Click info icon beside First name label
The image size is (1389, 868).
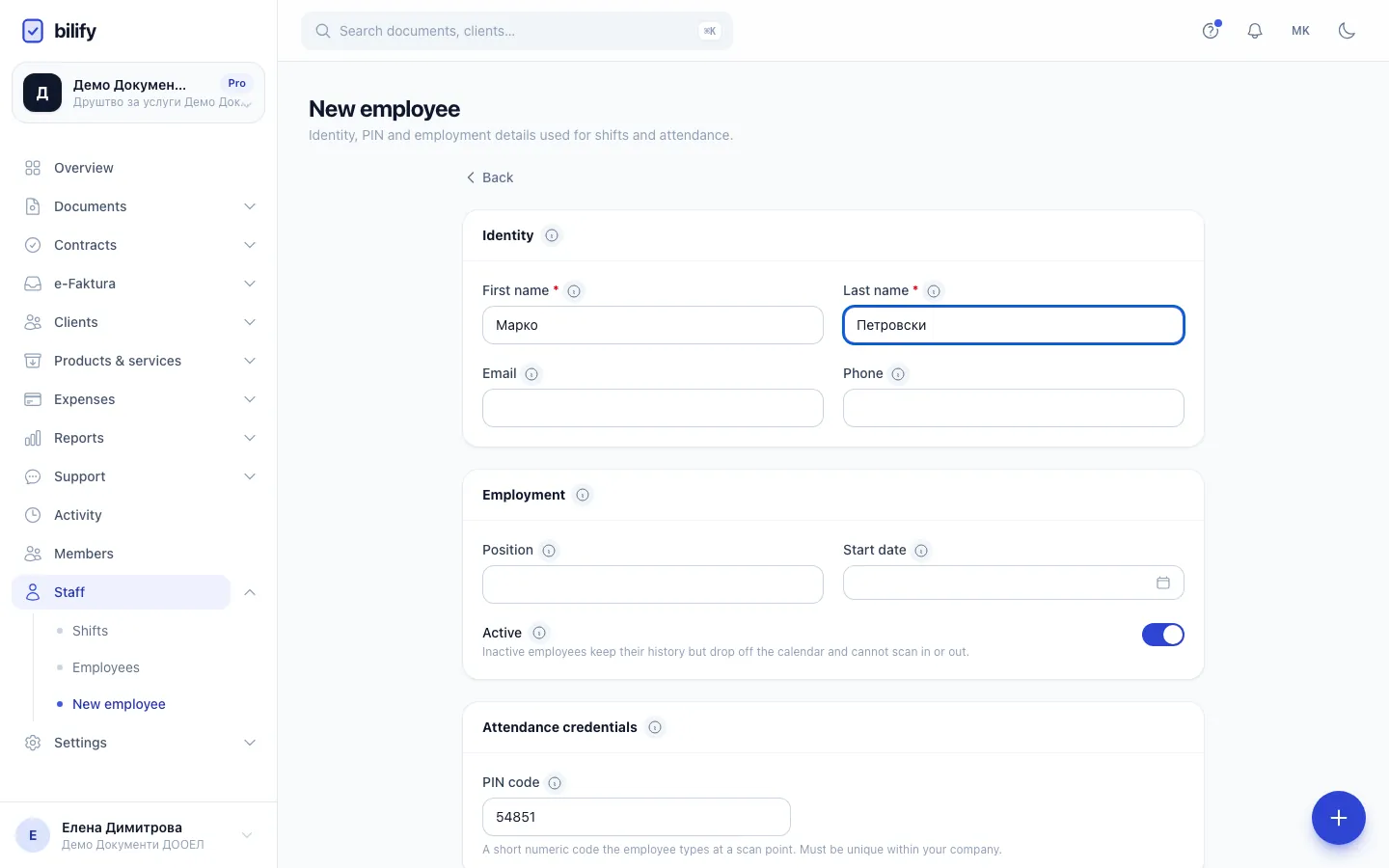pos(574,291)
